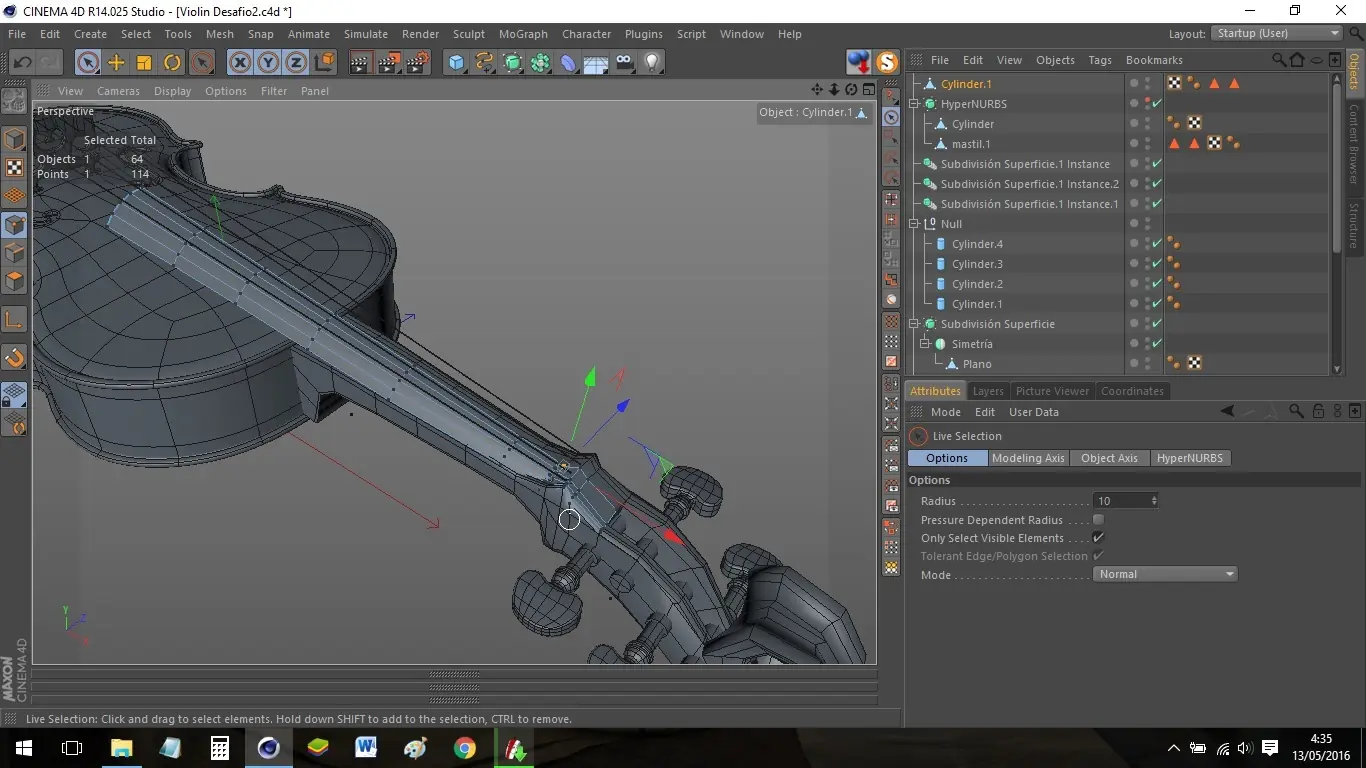Toggle HyperNURBS enable checkmark
Image resolution: width=1366 pixels, height=768 pixels.
point(1157,104)
